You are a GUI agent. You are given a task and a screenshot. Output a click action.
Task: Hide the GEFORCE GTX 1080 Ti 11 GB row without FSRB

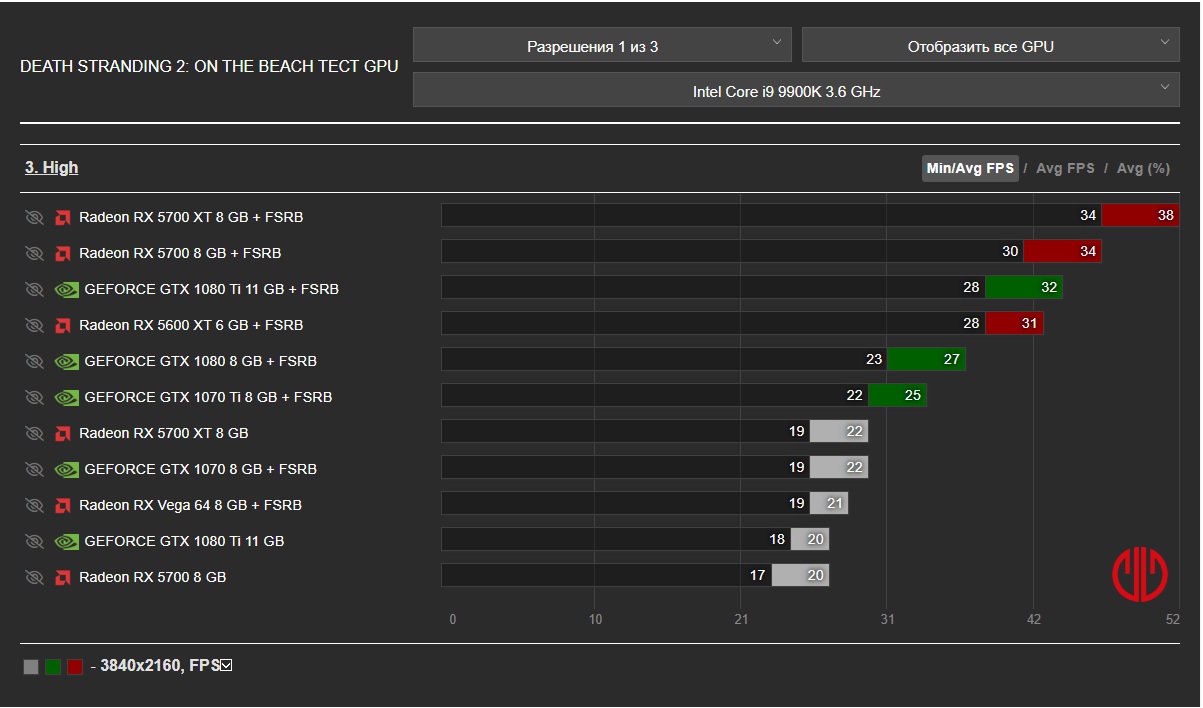click(x=35, y=541)
